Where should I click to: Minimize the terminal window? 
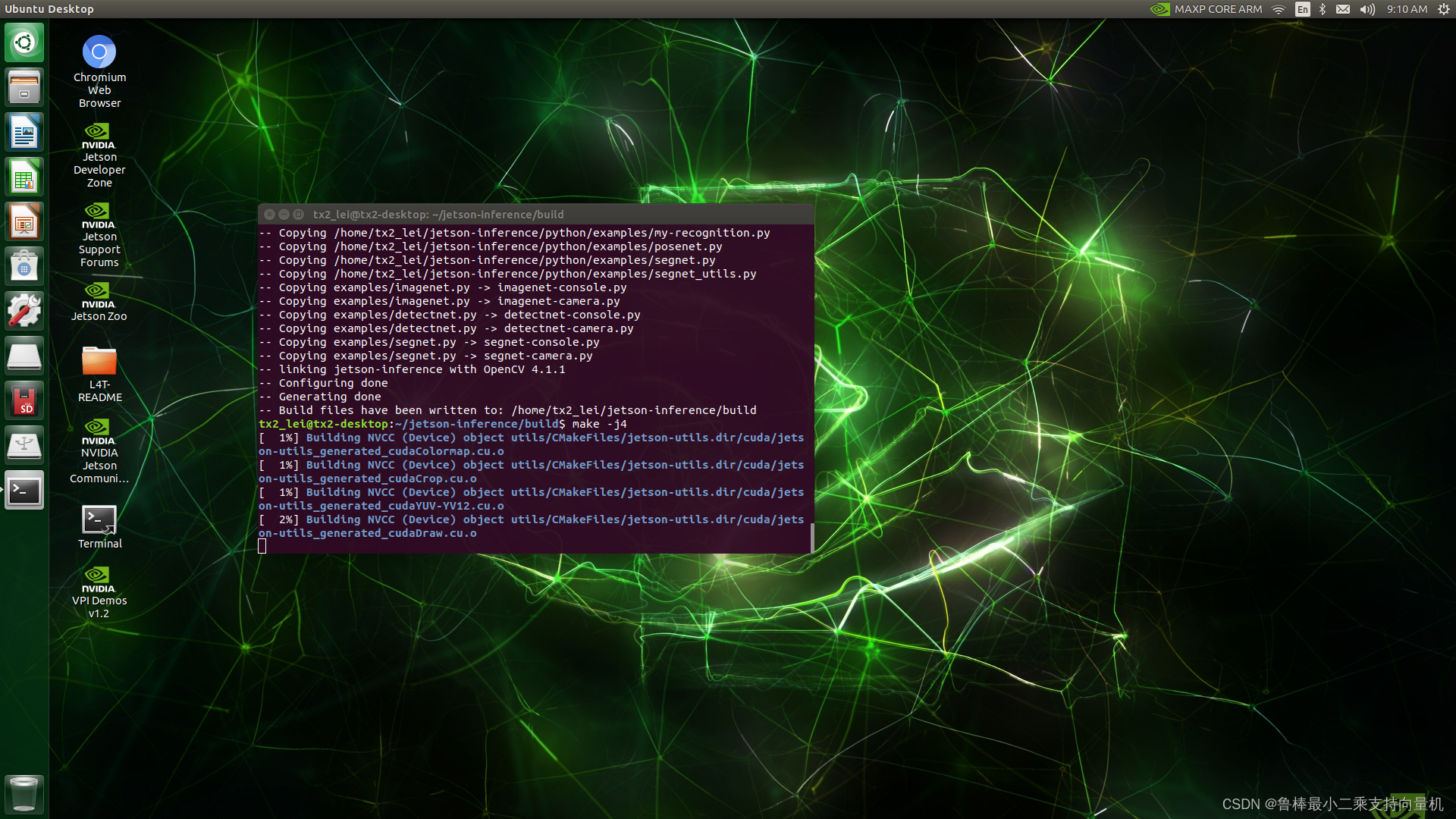click(284, 215)
